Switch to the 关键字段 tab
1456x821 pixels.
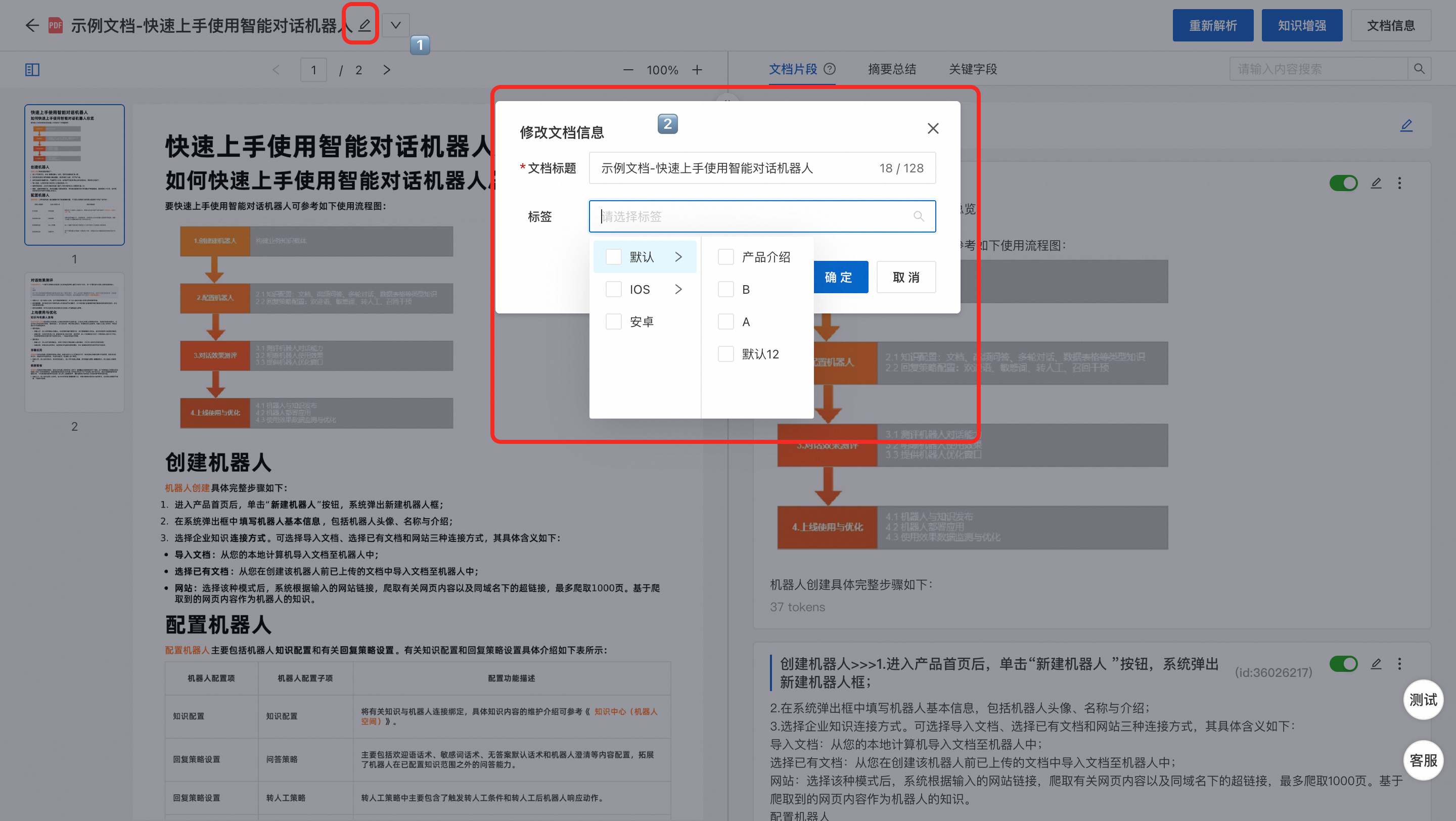972,69
